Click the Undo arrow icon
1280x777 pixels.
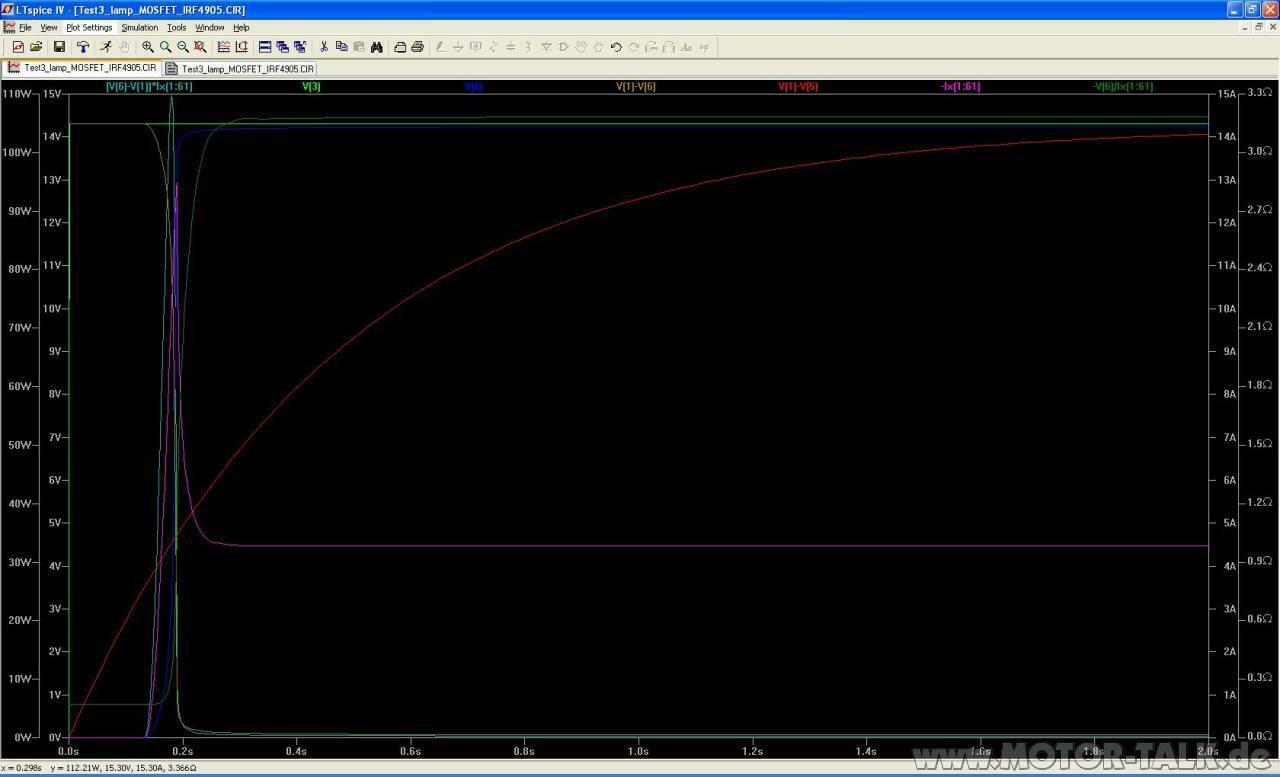tap(616, 47)
